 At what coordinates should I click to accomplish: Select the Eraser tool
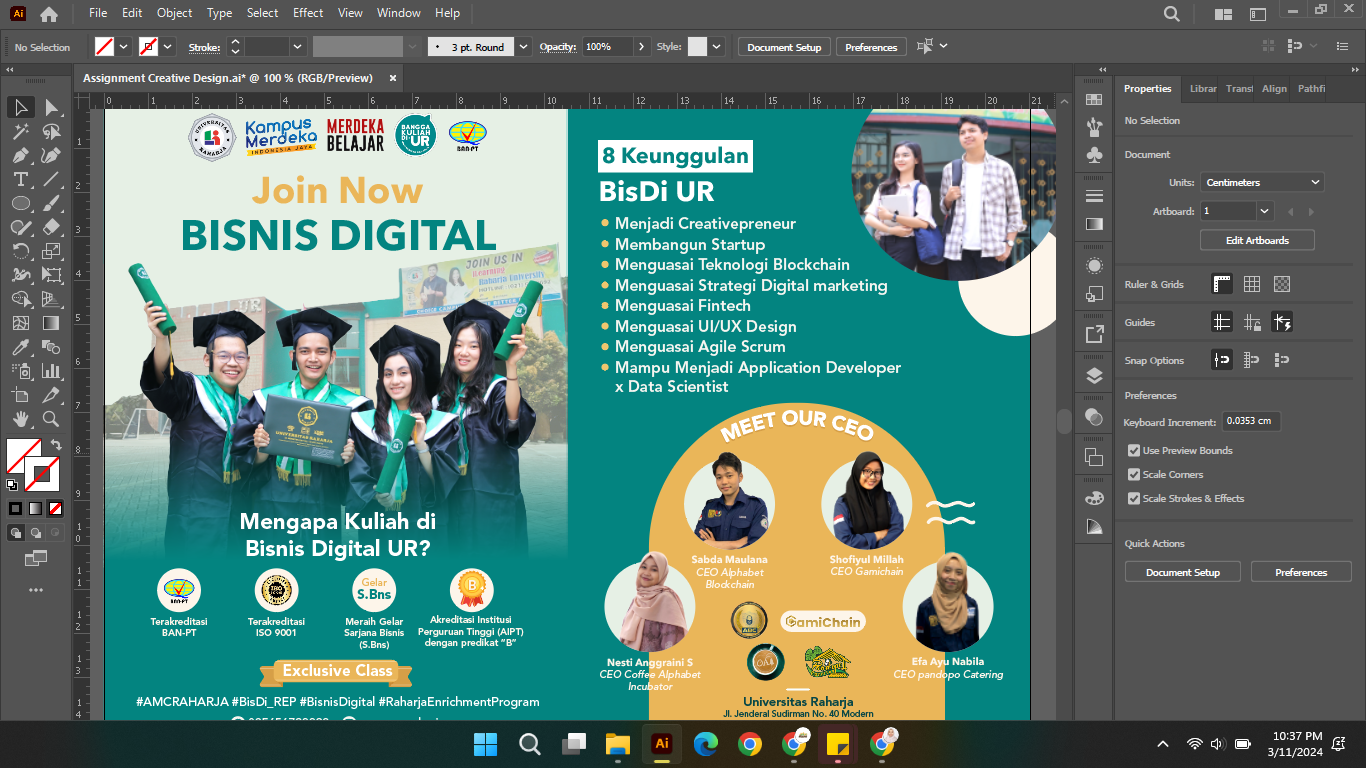click(51, 227)
